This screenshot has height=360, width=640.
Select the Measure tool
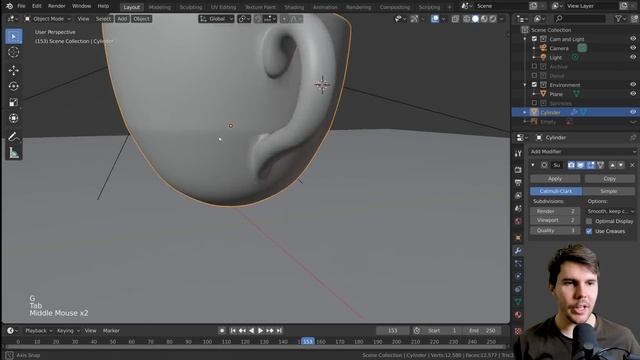tap(13, 153)
